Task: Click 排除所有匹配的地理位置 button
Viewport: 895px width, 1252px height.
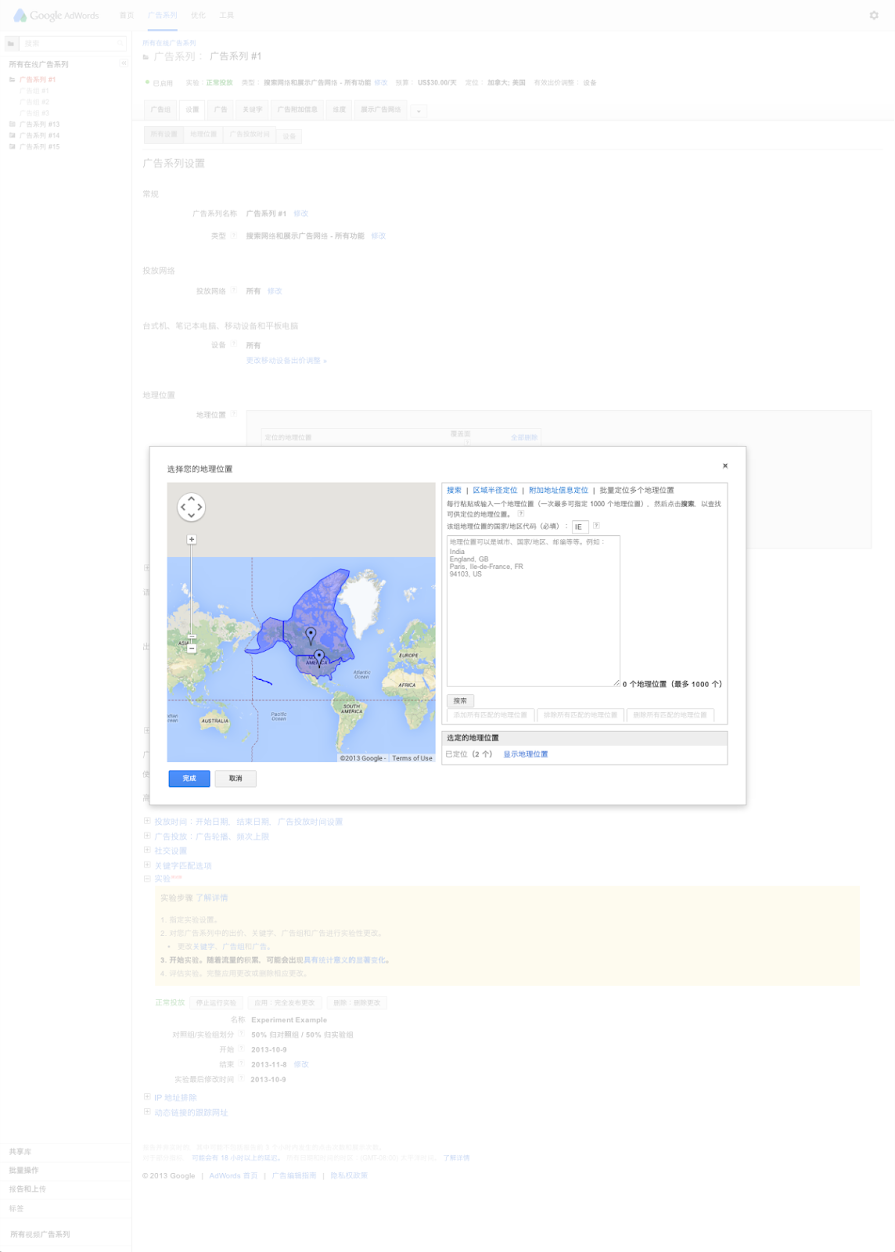Action: tap(580, 716)
